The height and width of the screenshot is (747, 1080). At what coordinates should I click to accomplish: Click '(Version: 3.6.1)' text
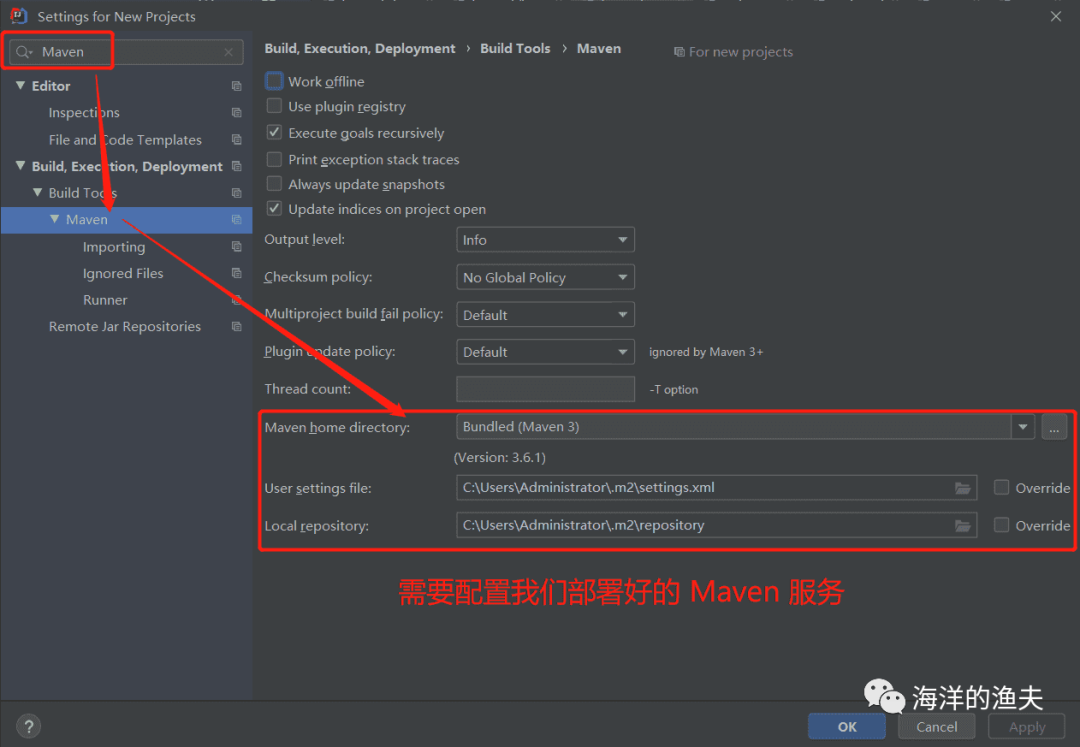pos(499,458)
